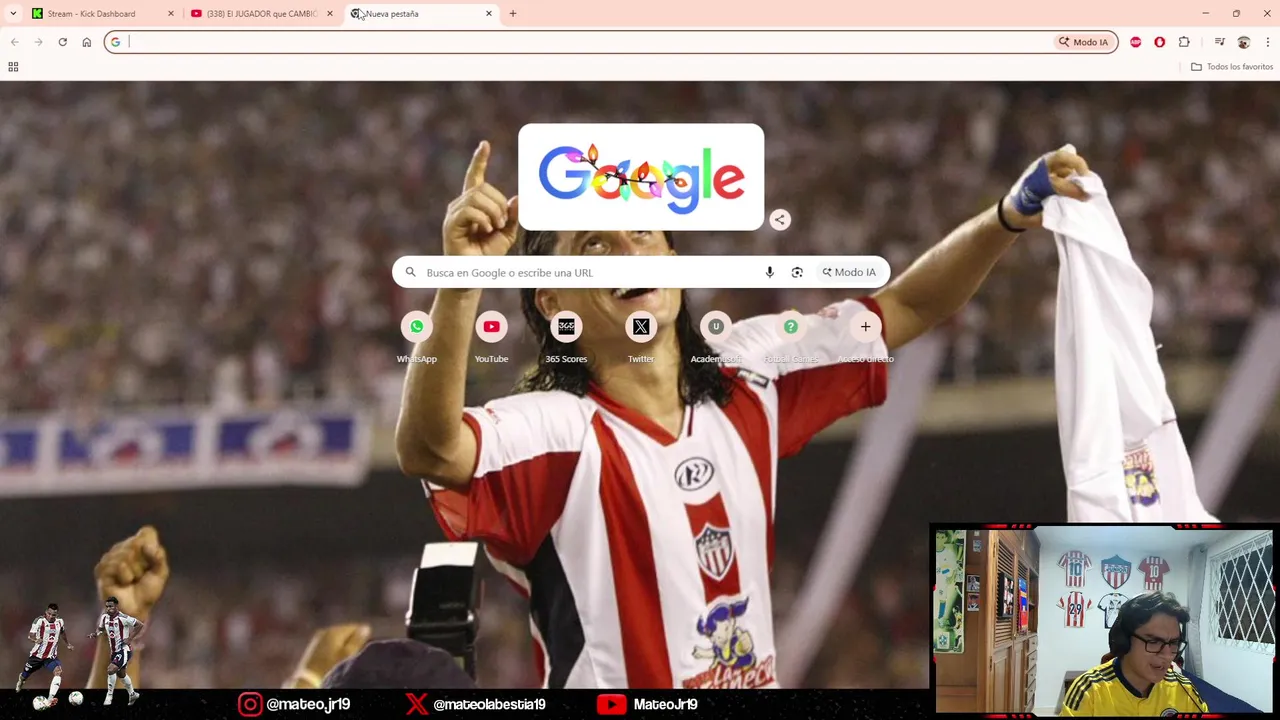Open the Academusoft shortcut
The width and height of the screenshot is (1280, 720).
[716, 337]
